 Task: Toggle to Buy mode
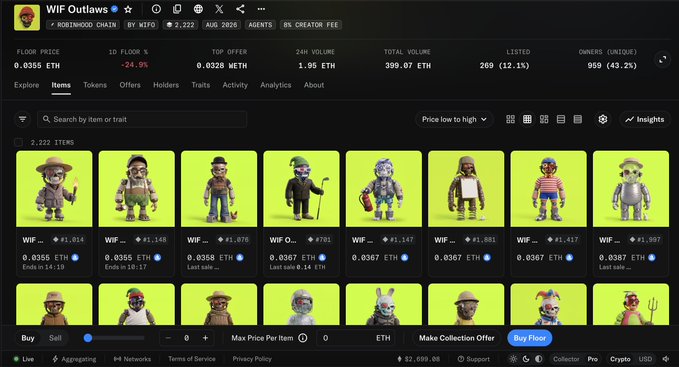28,338
